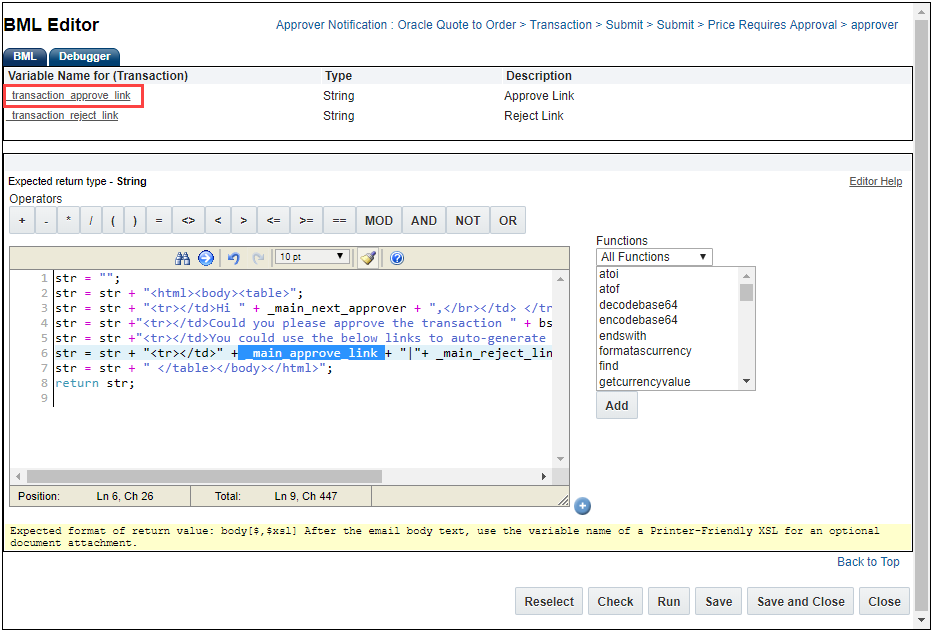This screenshot has height=632, width=933.
Task: Open editor help question mark icon
Action: pyautogui.click(x=397, y=258)
